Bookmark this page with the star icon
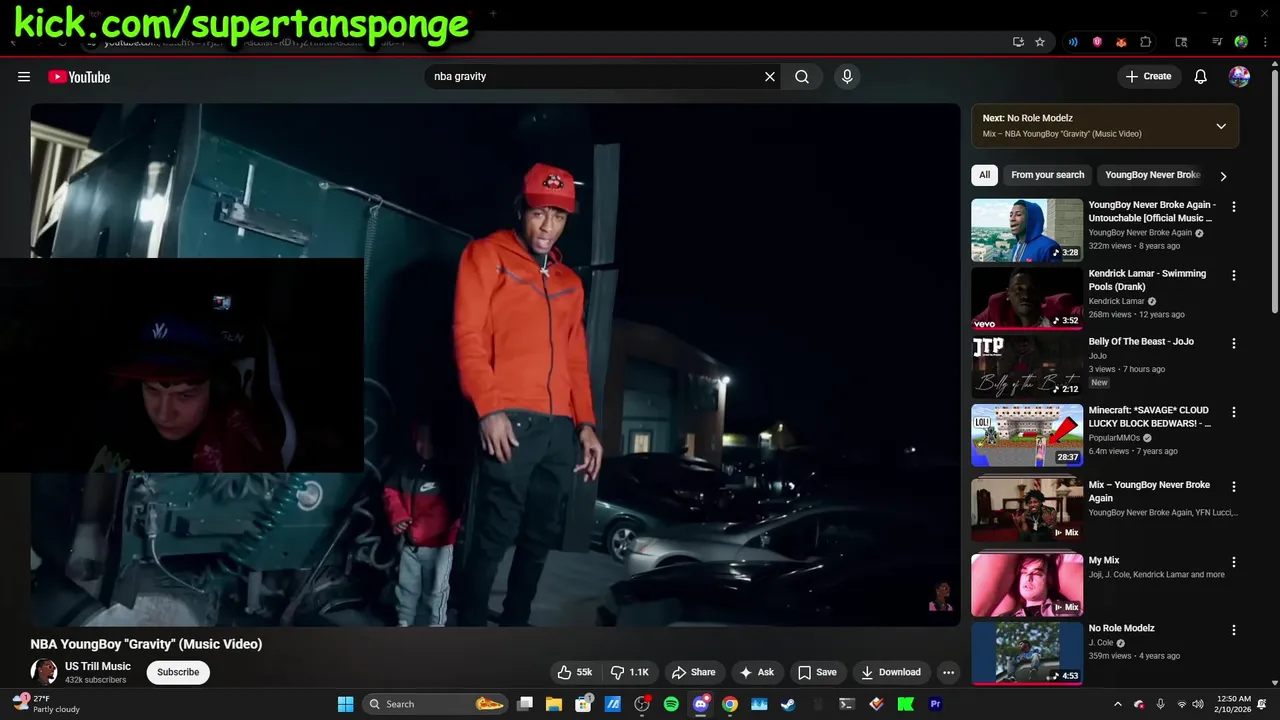Image resolution: width=1280 pixels, height=720 pixels. (x=1040, y=42)
